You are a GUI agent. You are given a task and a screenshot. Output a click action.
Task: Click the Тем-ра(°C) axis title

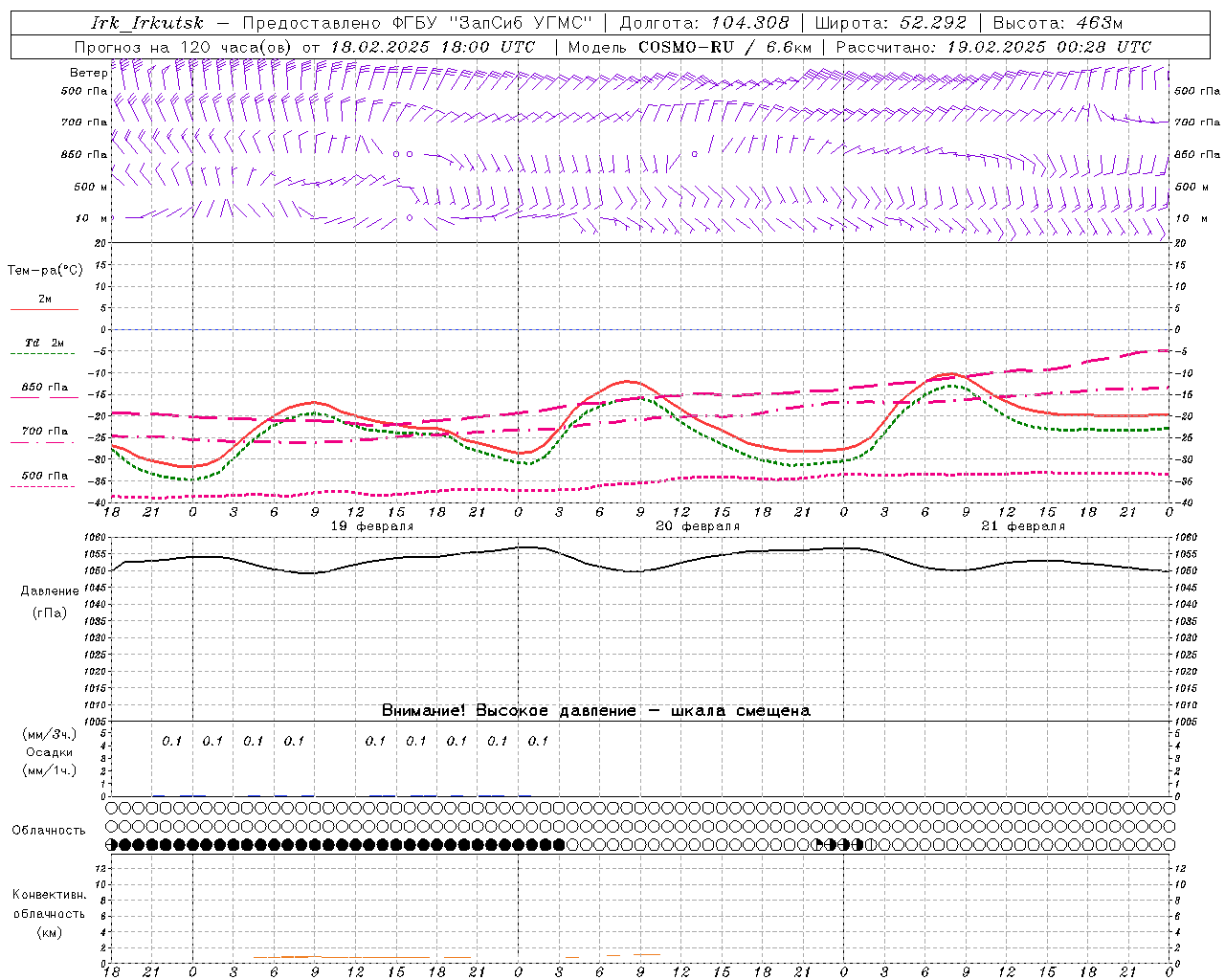pos(45,271)
